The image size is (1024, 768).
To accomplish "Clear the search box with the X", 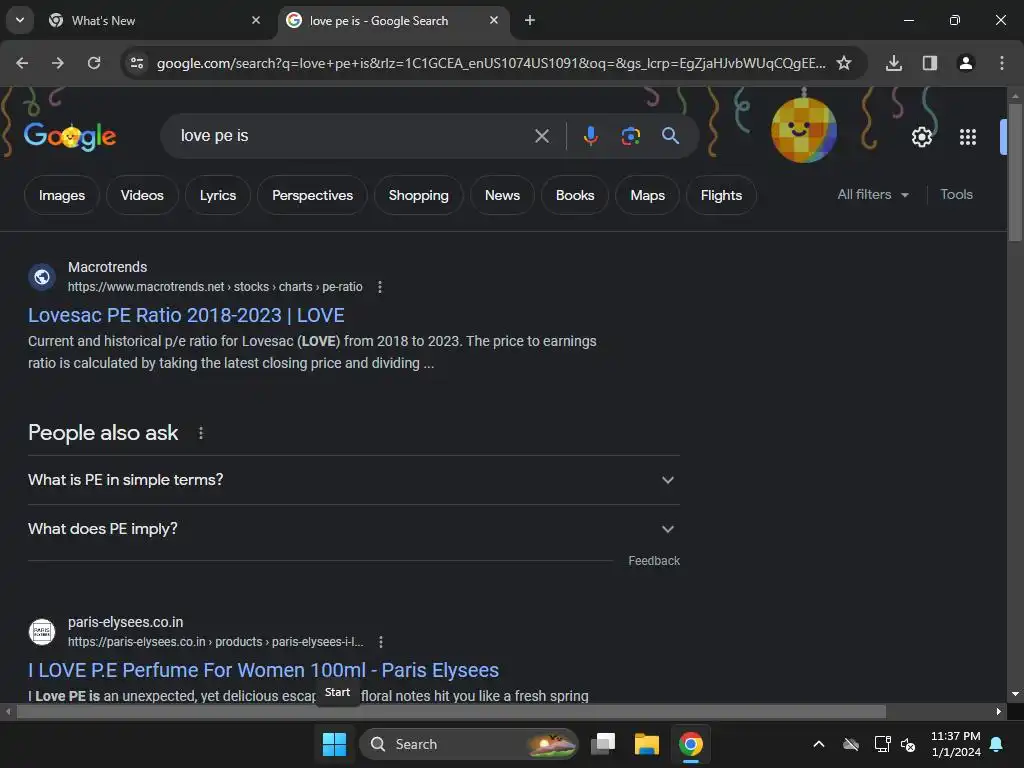I will click(x=541, y=136).
